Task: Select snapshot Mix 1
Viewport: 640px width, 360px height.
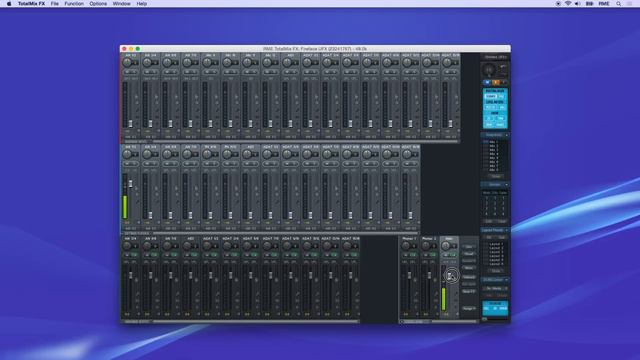Action: (x=493, y=142)
